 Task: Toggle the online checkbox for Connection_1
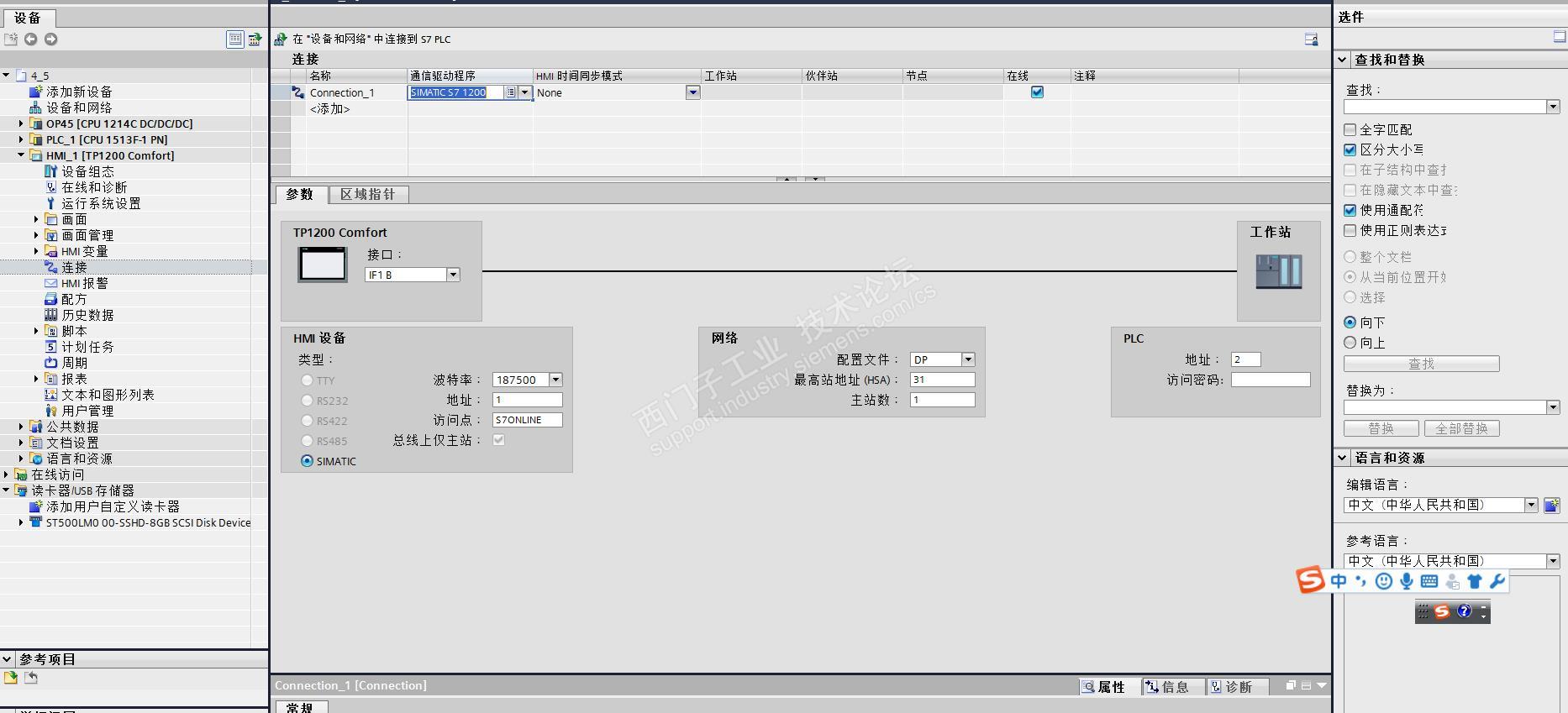point(1037,92)
